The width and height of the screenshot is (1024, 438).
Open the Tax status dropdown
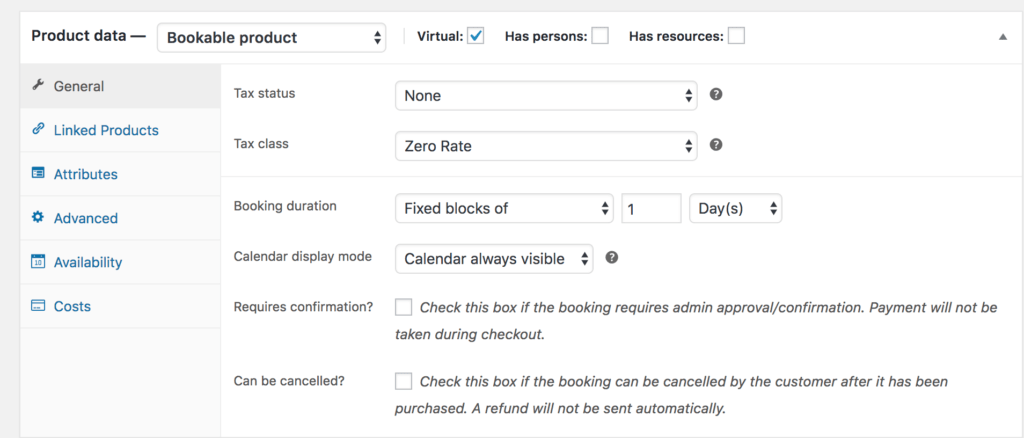(546, 96)
